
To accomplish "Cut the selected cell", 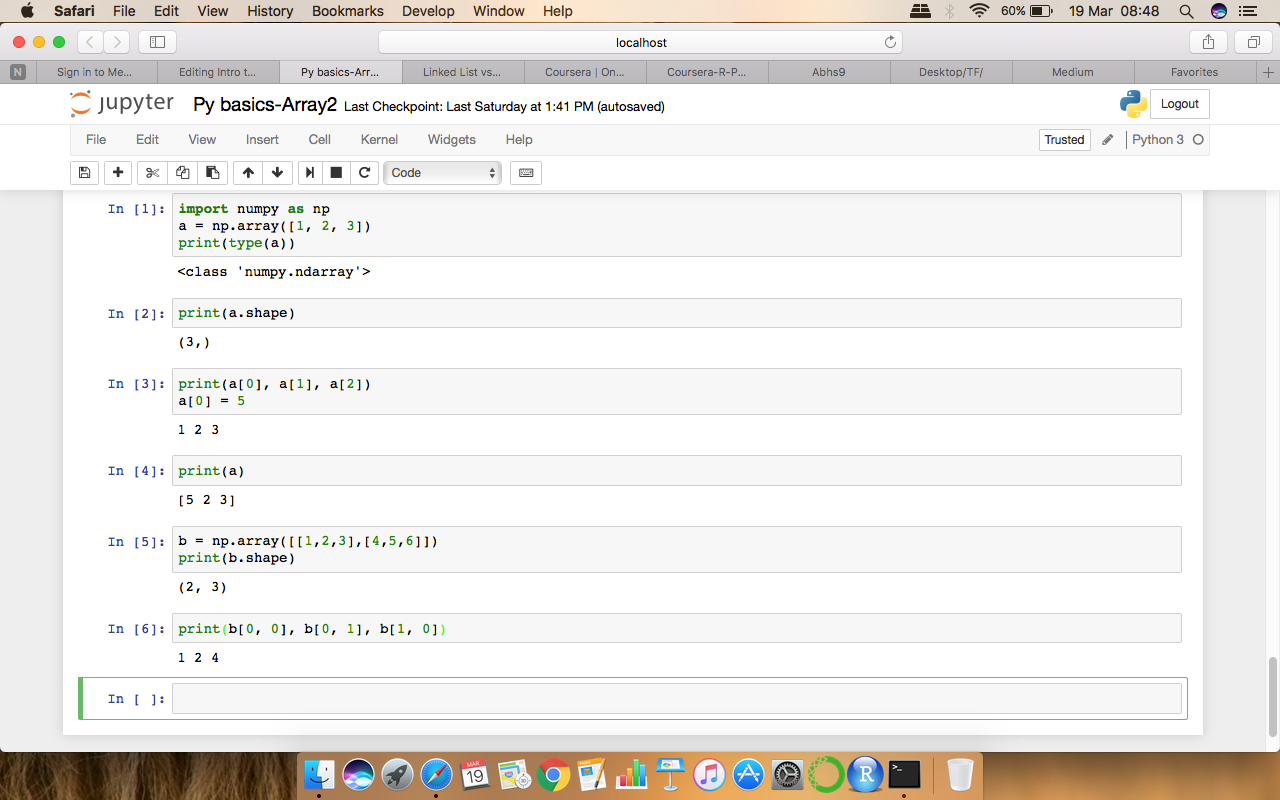I will click(x=151, y=172).
